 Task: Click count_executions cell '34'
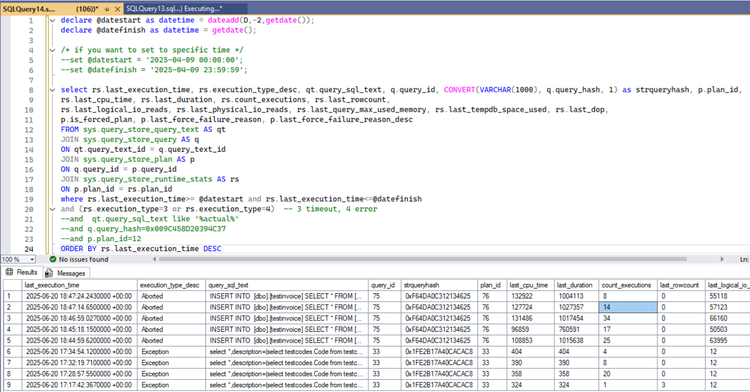(628, 318)
